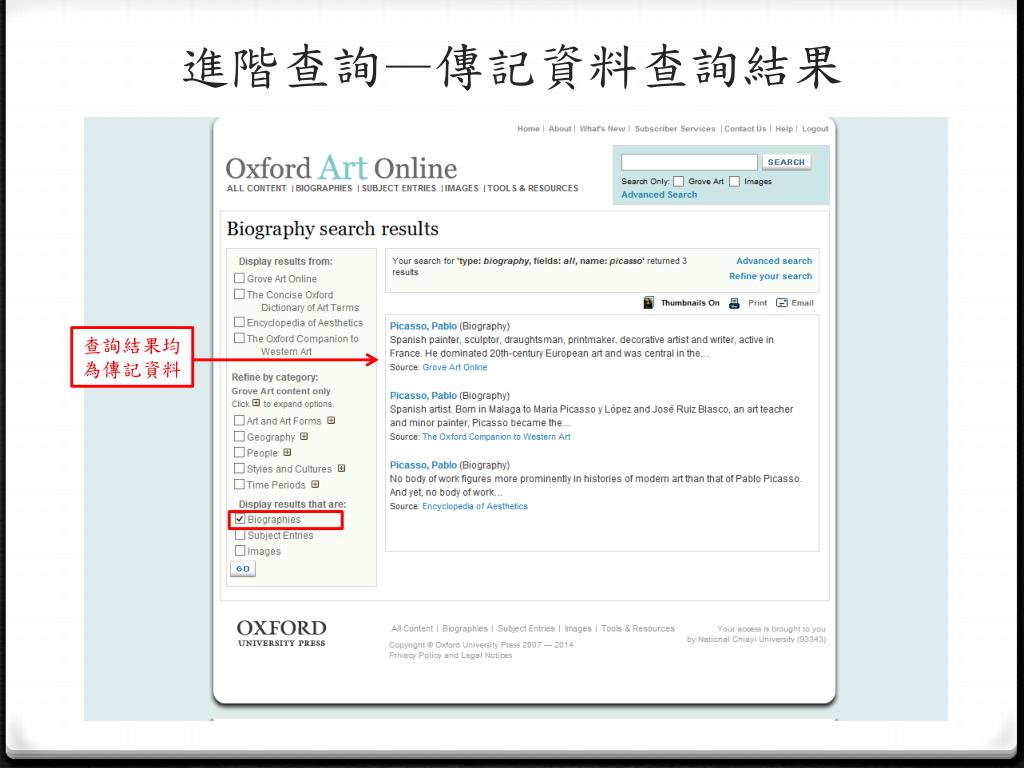Check The Oxford Companion to Western Art checkbox

tap(240, 338)
